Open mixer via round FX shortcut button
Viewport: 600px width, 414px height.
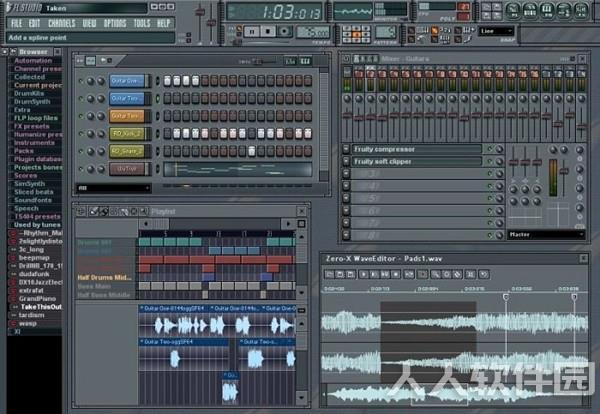tap(581, 10)
